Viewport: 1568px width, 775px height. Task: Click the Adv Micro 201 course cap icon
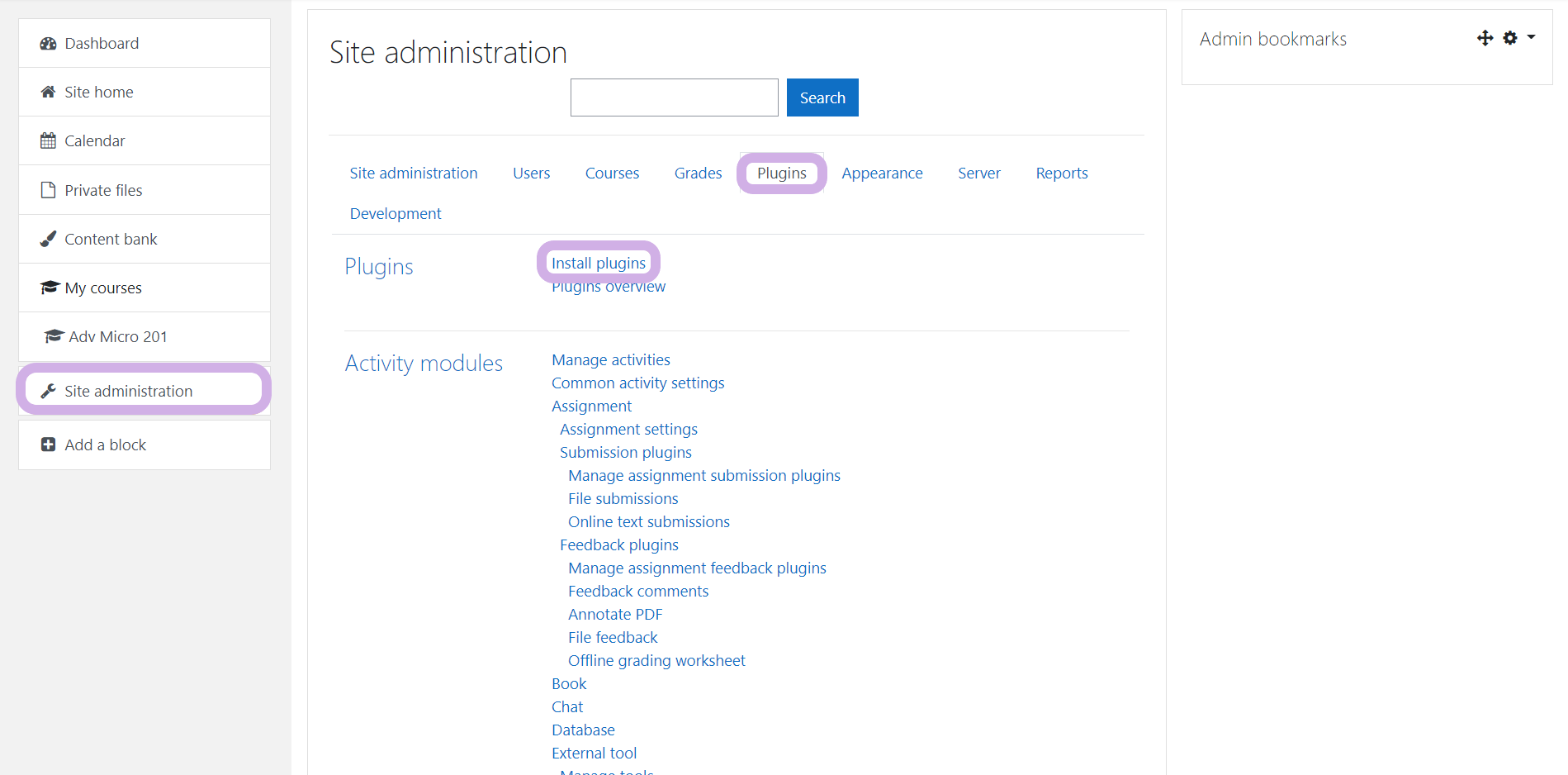tap(54, 336)
